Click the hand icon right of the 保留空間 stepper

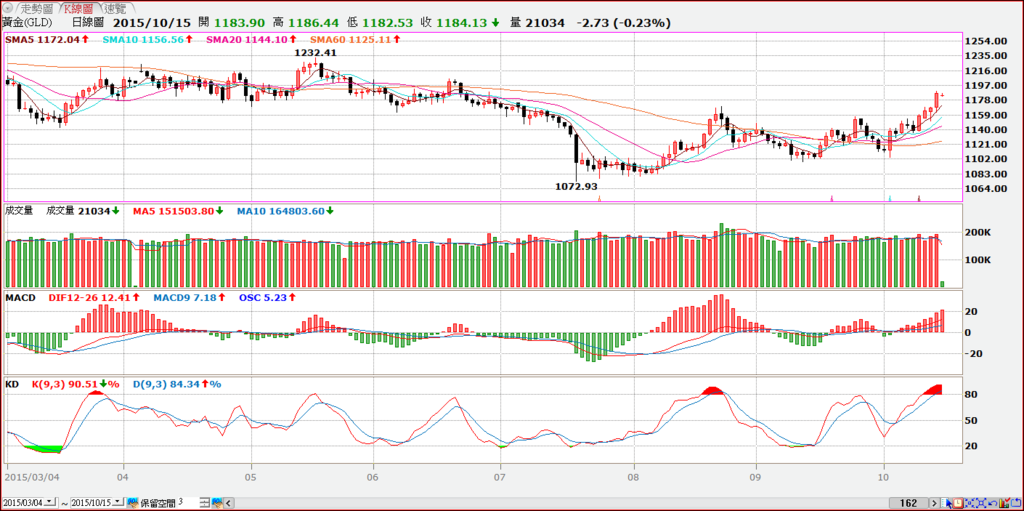[x=217, y=503]
